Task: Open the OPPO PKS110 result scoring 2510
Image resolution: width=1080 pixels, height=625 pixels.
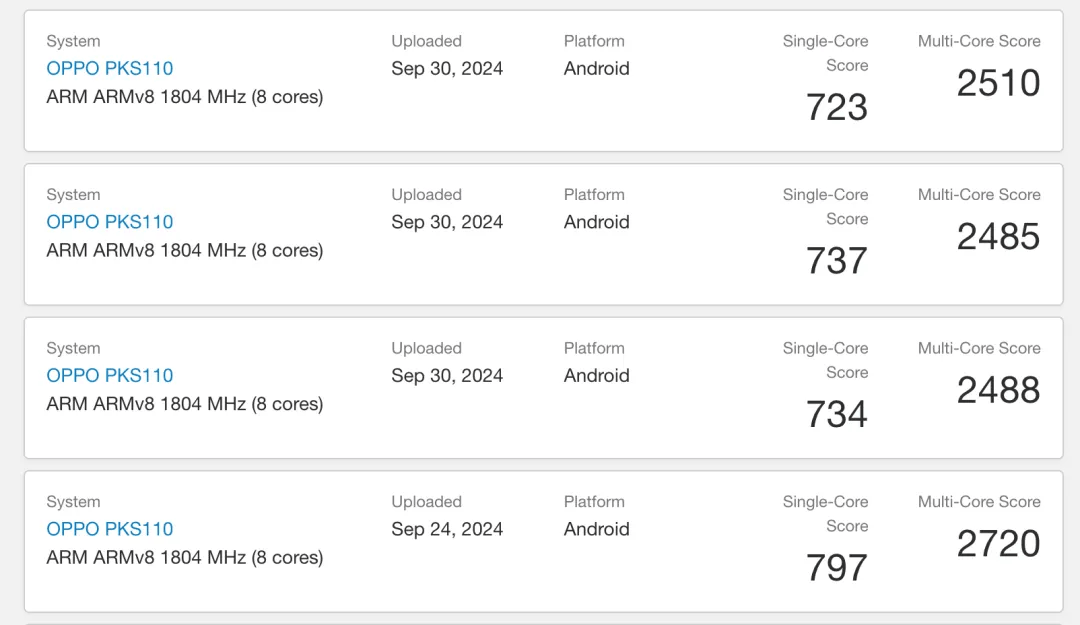Action: pos(110,68)
